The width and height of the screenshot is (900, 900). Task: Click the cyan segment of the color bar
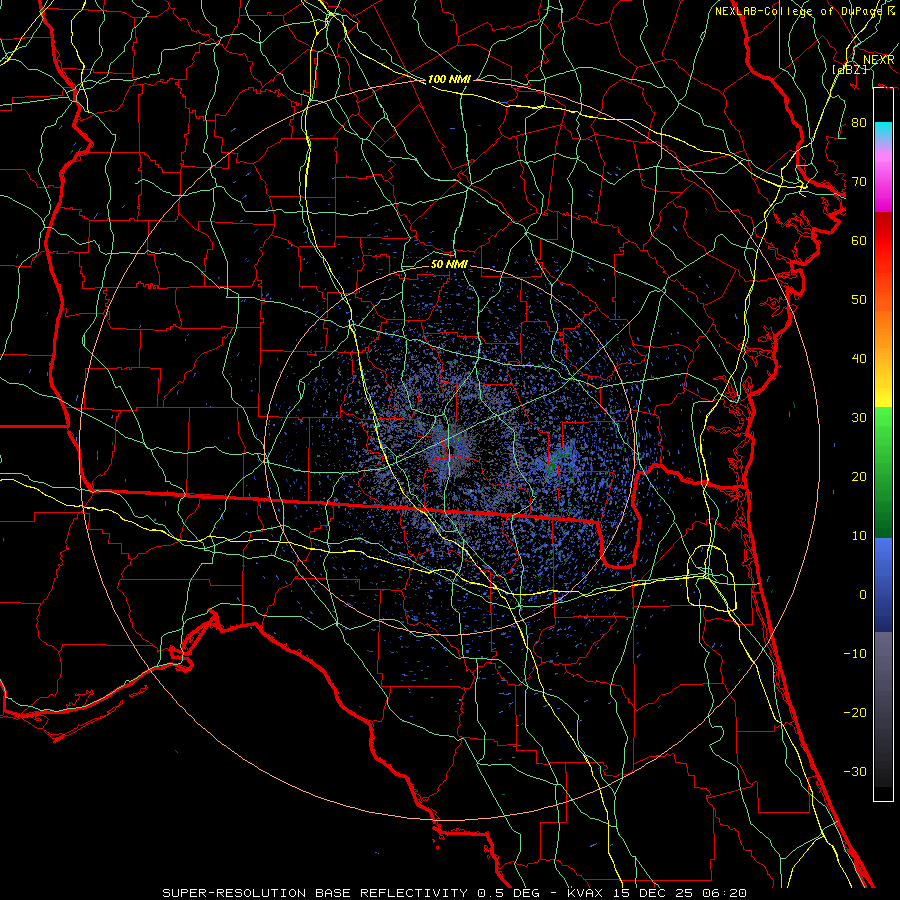click(x=883, y=131)
